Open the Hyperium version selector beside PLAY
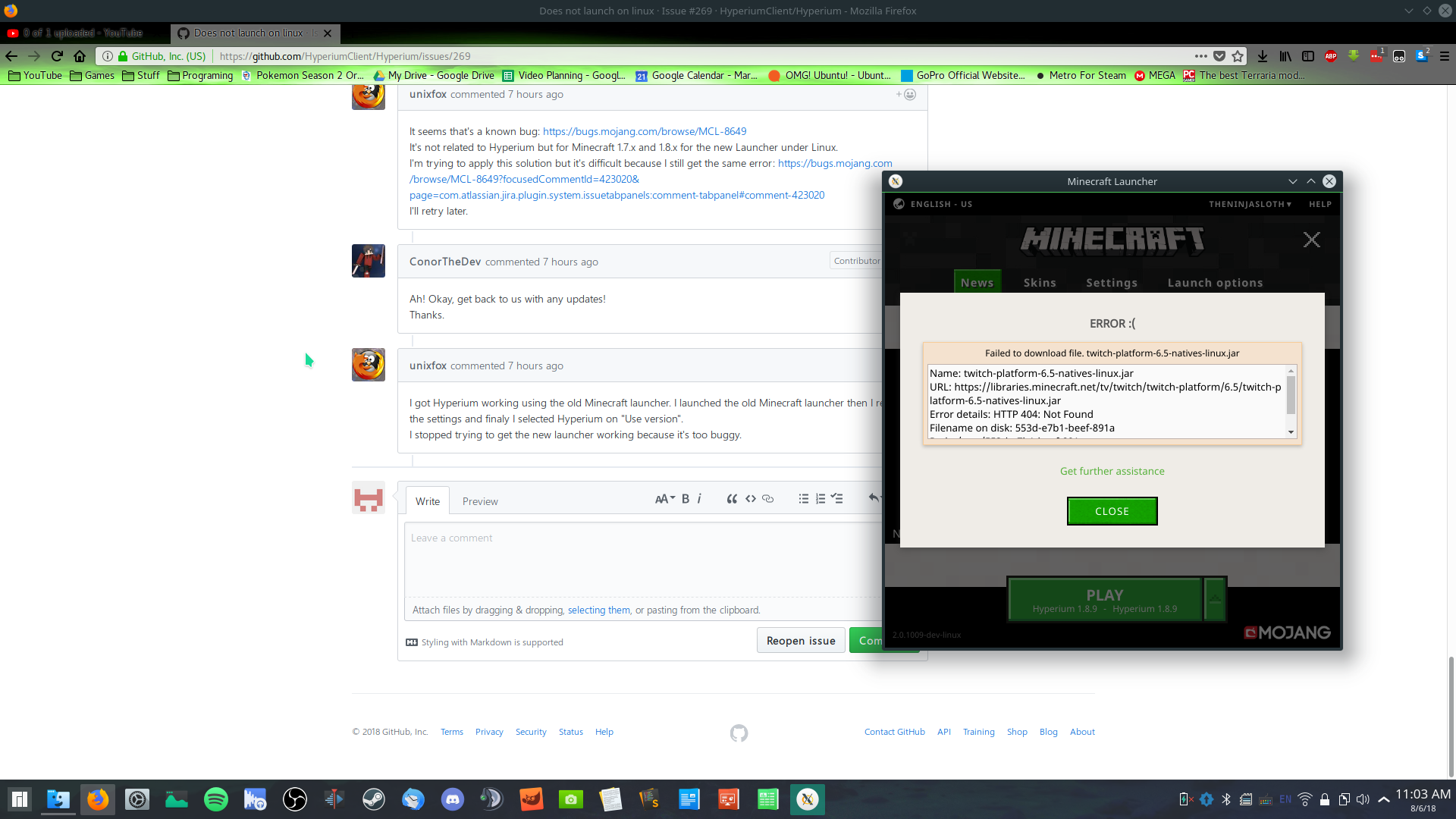Image resolution: width=1456 pixels, height=819 pixels. click(1214, 598)
